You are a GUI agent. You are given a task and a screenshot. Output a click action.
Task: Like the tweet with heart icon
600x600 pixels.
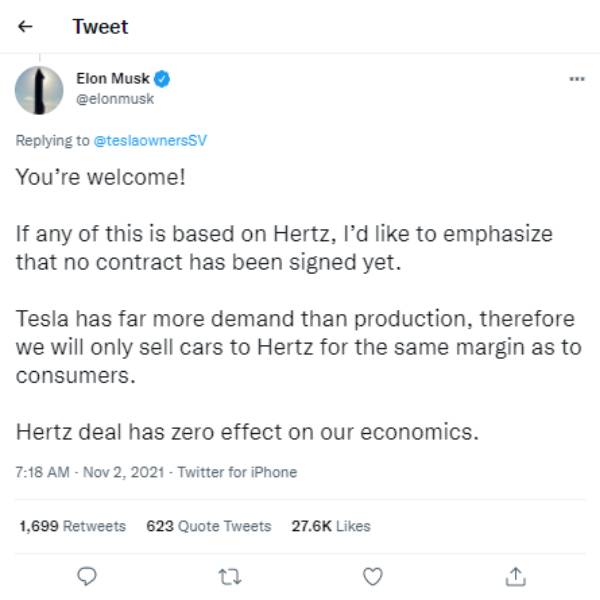pos(373,576)
